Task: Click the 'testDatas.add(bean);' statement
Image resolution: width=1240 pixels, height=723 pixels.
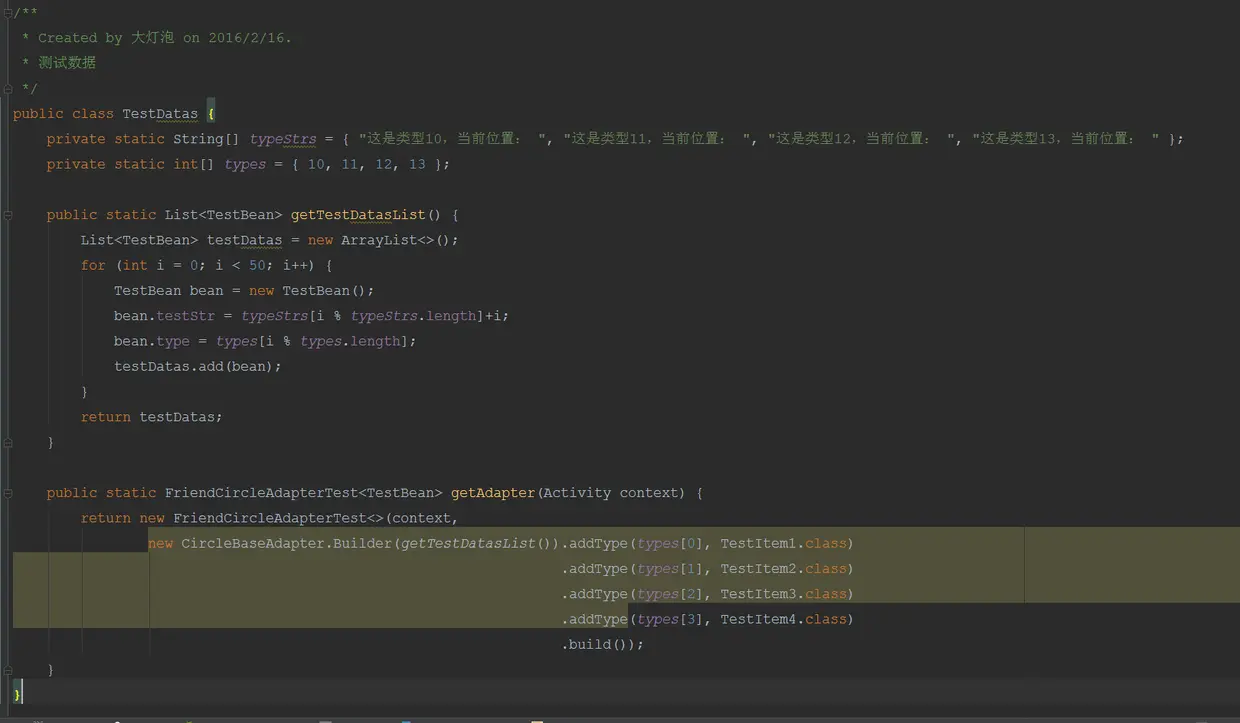Action: (x=198, y=367)
